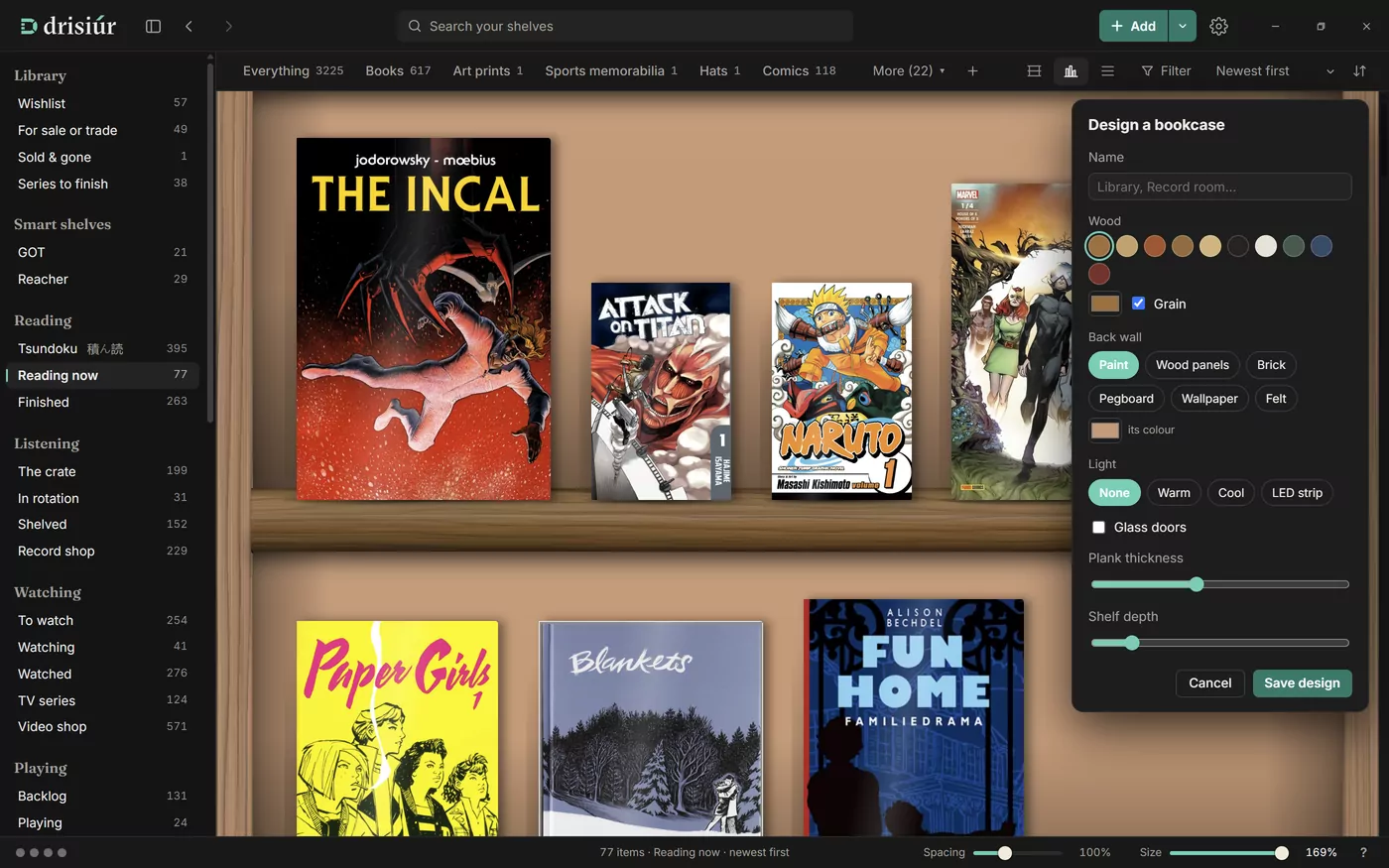Expand the More (22) shelves dropdown

click(x=909, y=71)
